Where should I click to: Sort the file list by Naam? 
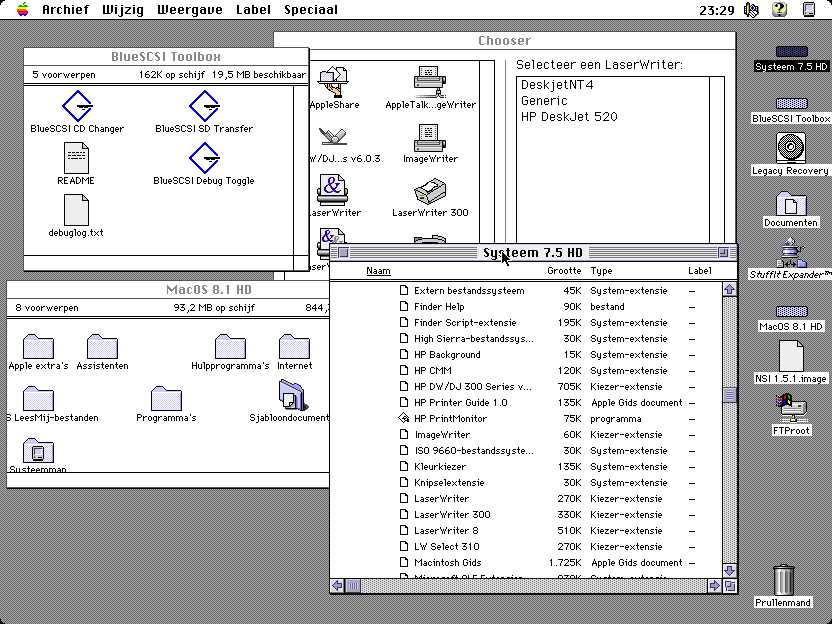[378, 271]
